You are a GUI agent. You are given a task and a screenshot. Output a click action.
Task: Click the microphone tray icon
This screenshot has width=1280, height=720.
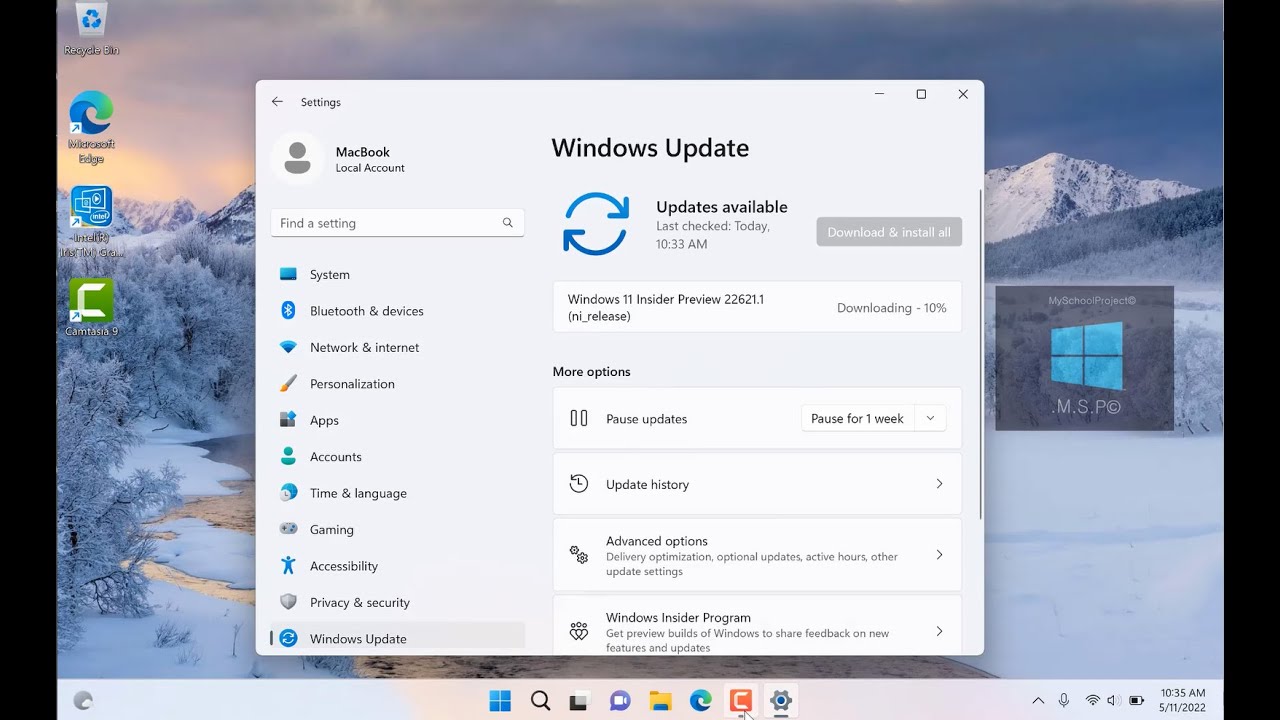click(x=1064, y=701)
